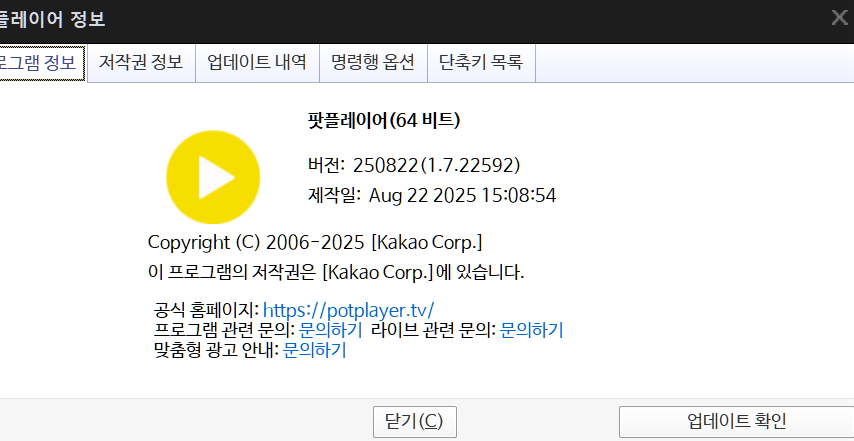
Task: Click the yellow PotPlayer play logo
Action: (x=213, y=177)
